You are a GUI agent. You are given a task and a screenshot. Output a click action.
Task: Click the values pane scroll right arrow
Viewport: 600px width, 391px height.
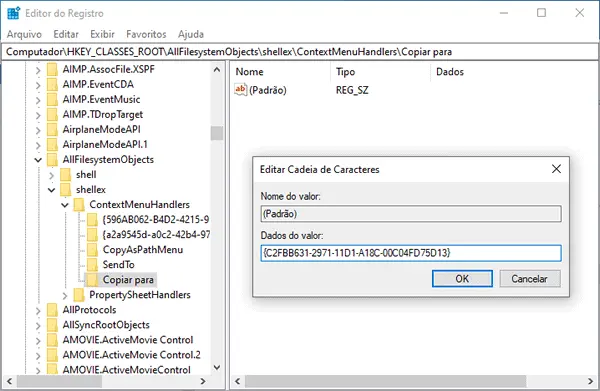(x=590, y=381)
